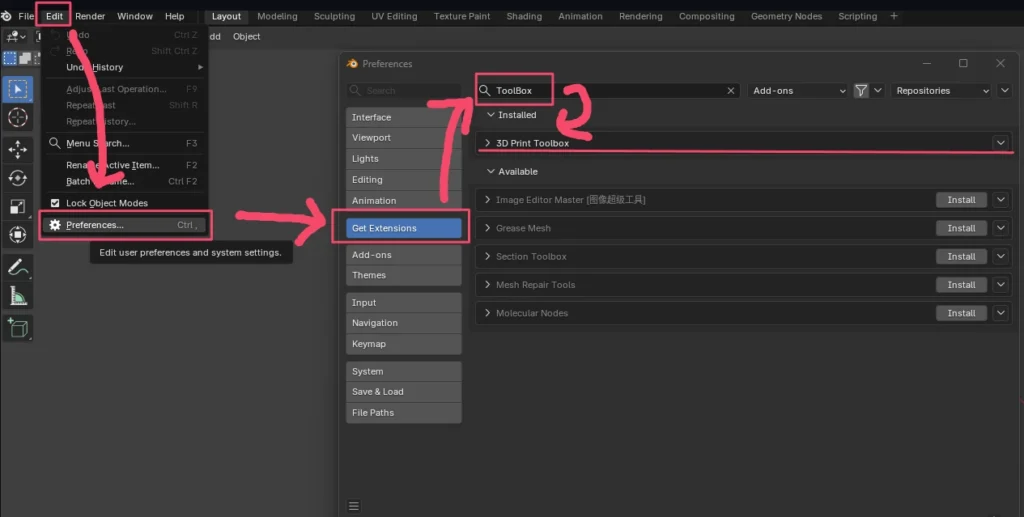The width and height of the screenshot is (1024, 517).
Task: Open the Help menu
Action: pos(174,16)
